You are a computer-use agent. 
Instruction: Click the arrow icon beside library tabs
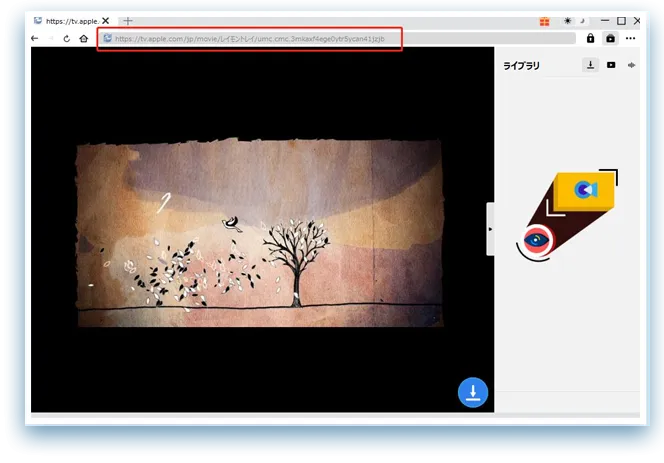(x=631, y=65)
